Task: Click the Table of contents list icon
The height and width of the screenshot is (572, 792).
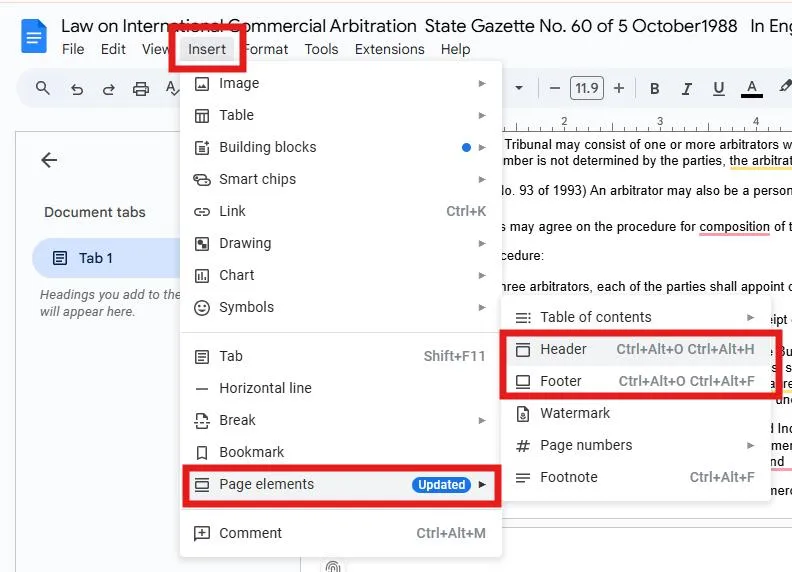Action: (x=523, y=318)
